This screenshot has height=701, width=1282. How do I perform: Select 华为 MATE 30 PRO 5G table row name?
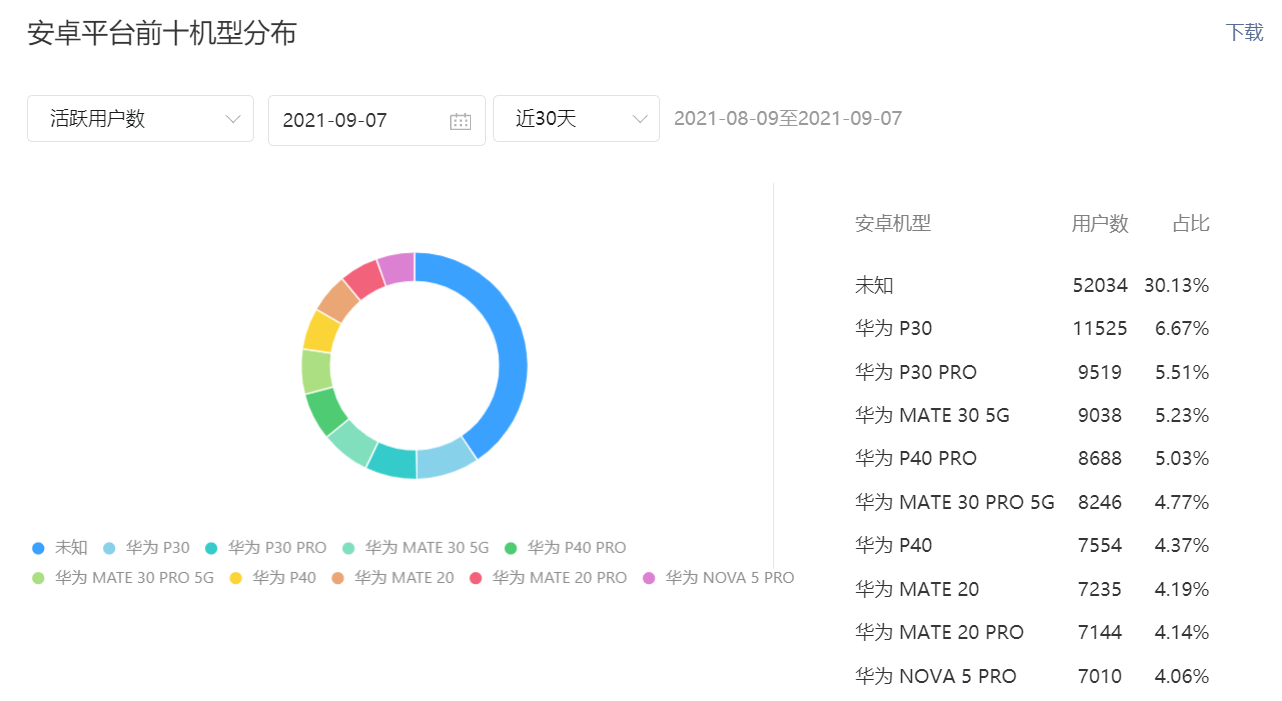pyautogui.click(x=955, y=502)
